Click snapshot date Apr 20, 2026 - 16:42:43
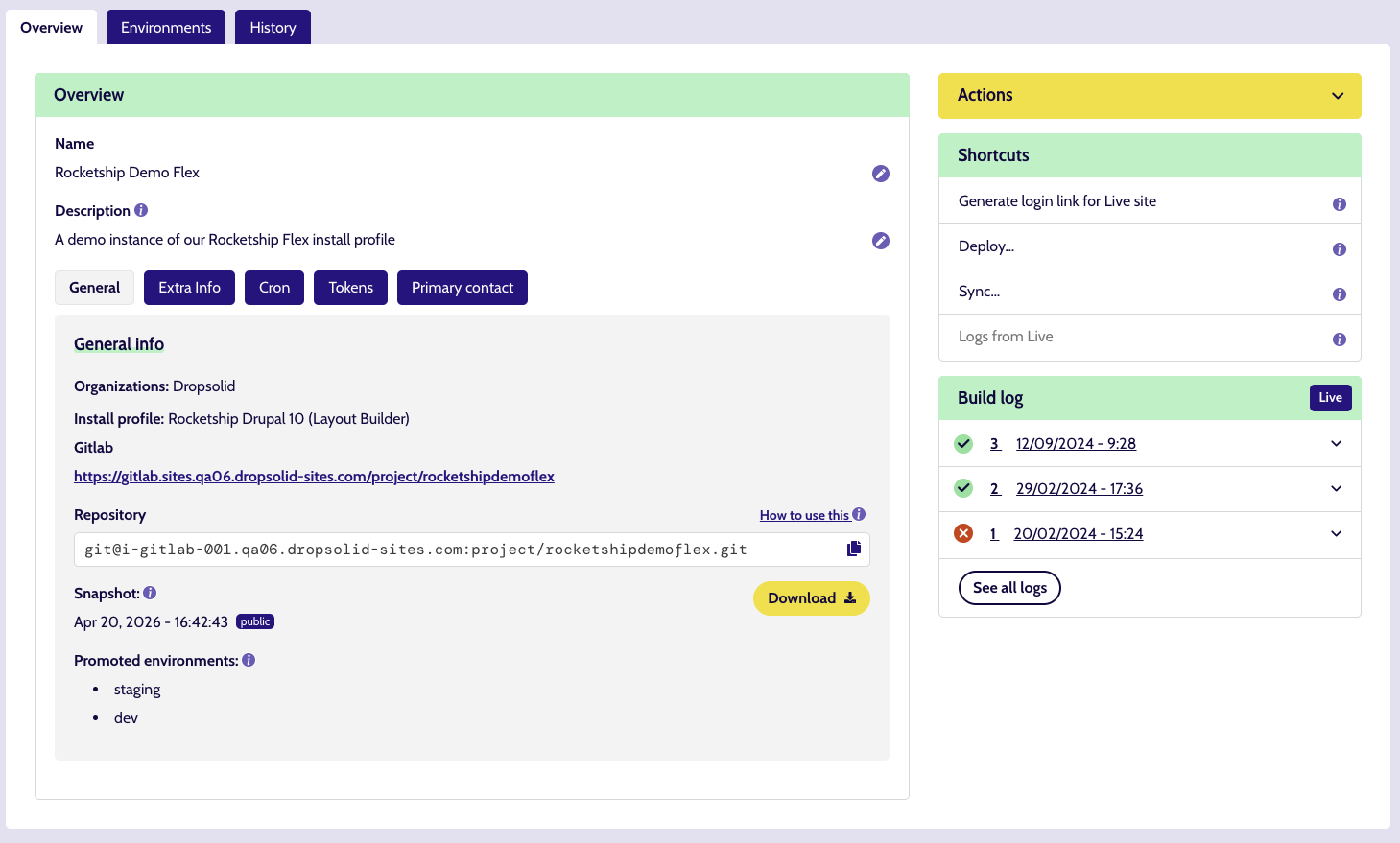The width and height of the screenshot is (1400, 843). pyautogui.click(x=151, y=622)
